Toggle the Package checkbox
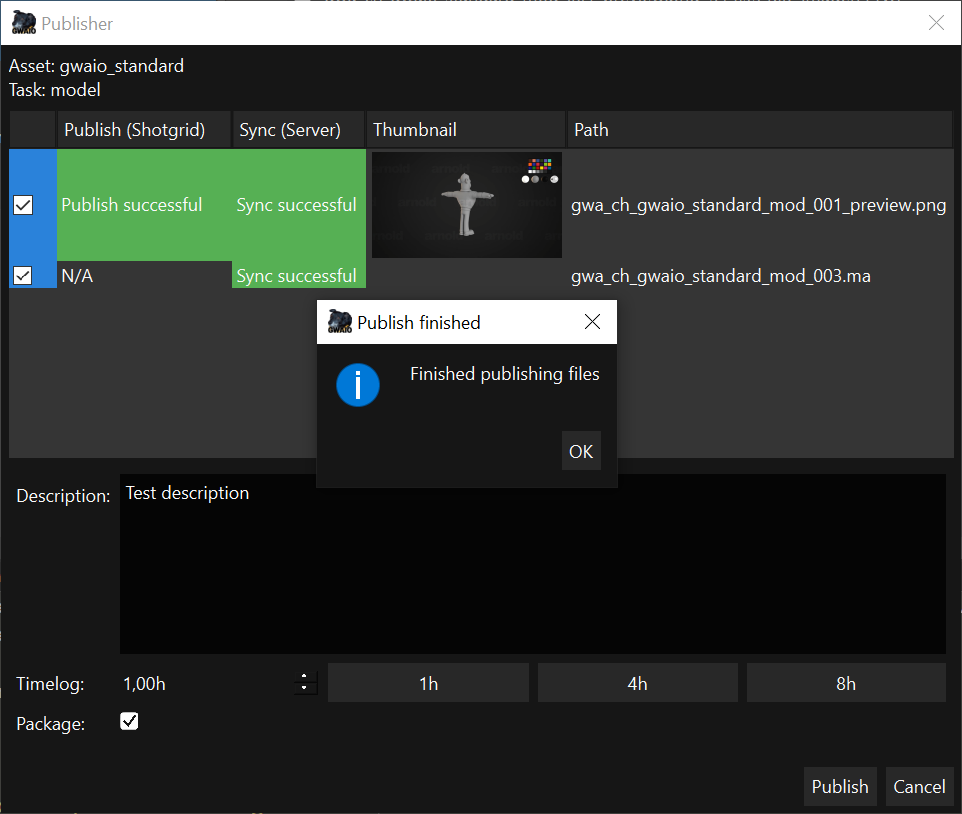 click(x=129, y=721)
